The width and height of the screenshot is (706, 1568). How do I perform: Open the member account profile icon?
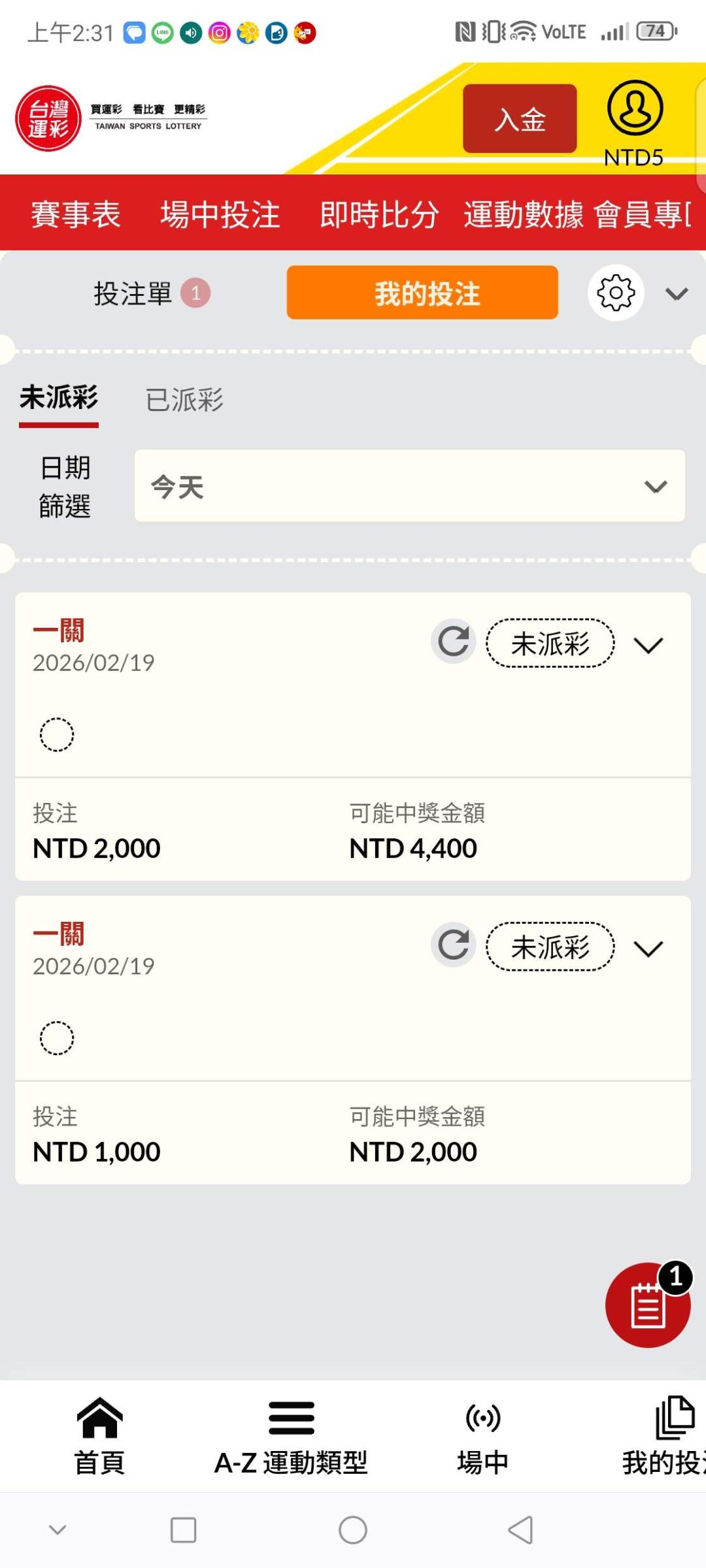[x=635, y=108]
